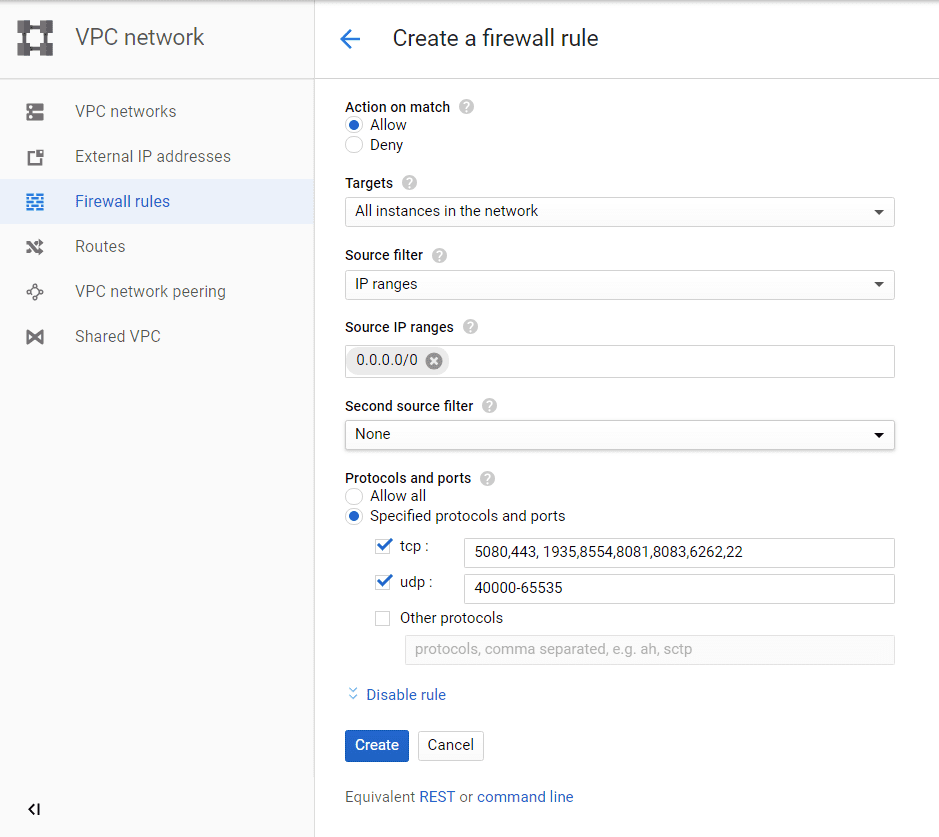The image size is (939, 837).
Task: Click the Routes sidebar icon
Action: (x=35, y=247)
